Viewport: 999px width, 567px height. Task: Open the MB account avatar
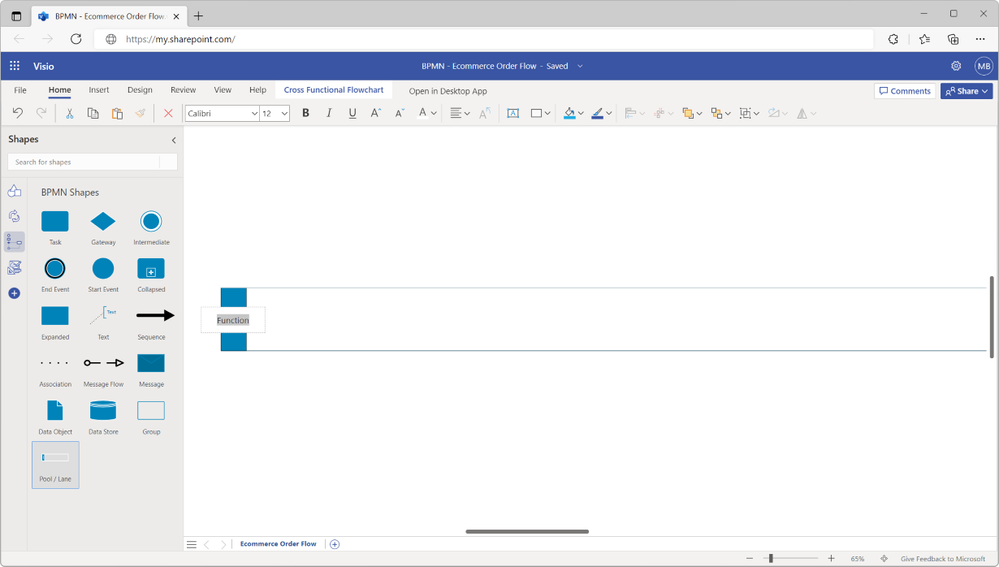coord(983,66)
